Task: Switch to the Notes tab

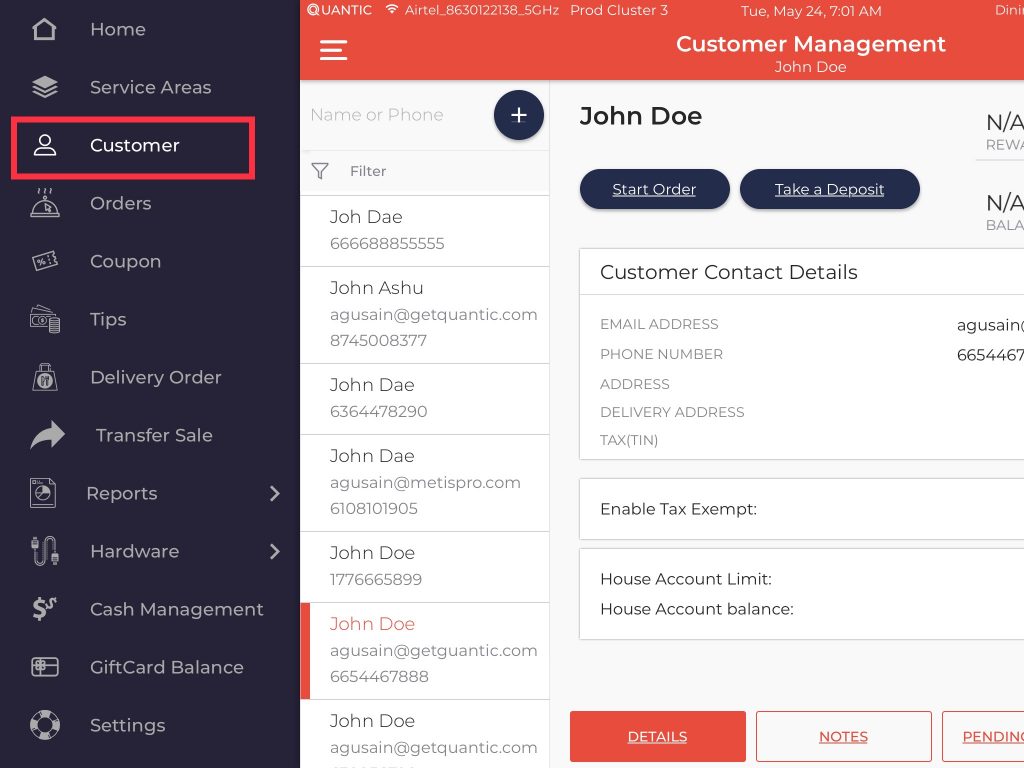Action: [x=843, y=737]
